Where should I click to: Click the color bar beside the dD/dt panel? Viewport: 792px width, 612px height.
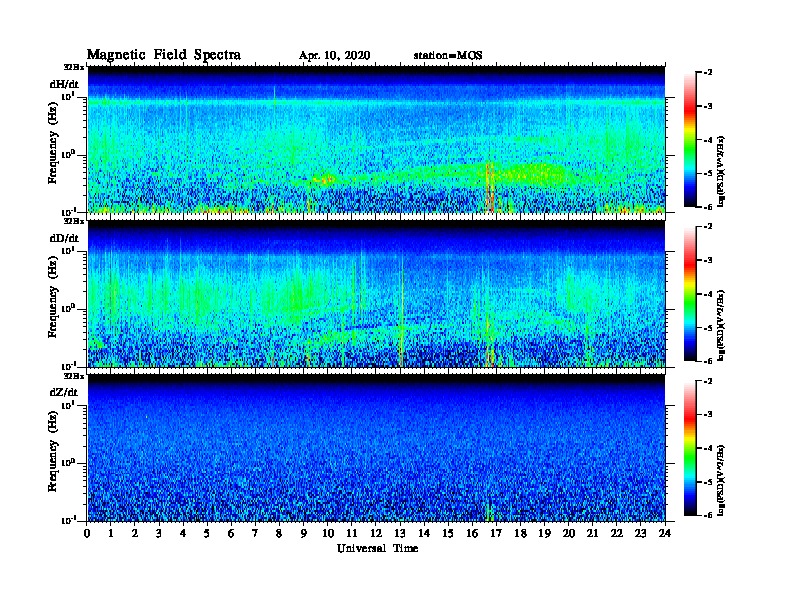pyautogui.click(x=690, y=293)
